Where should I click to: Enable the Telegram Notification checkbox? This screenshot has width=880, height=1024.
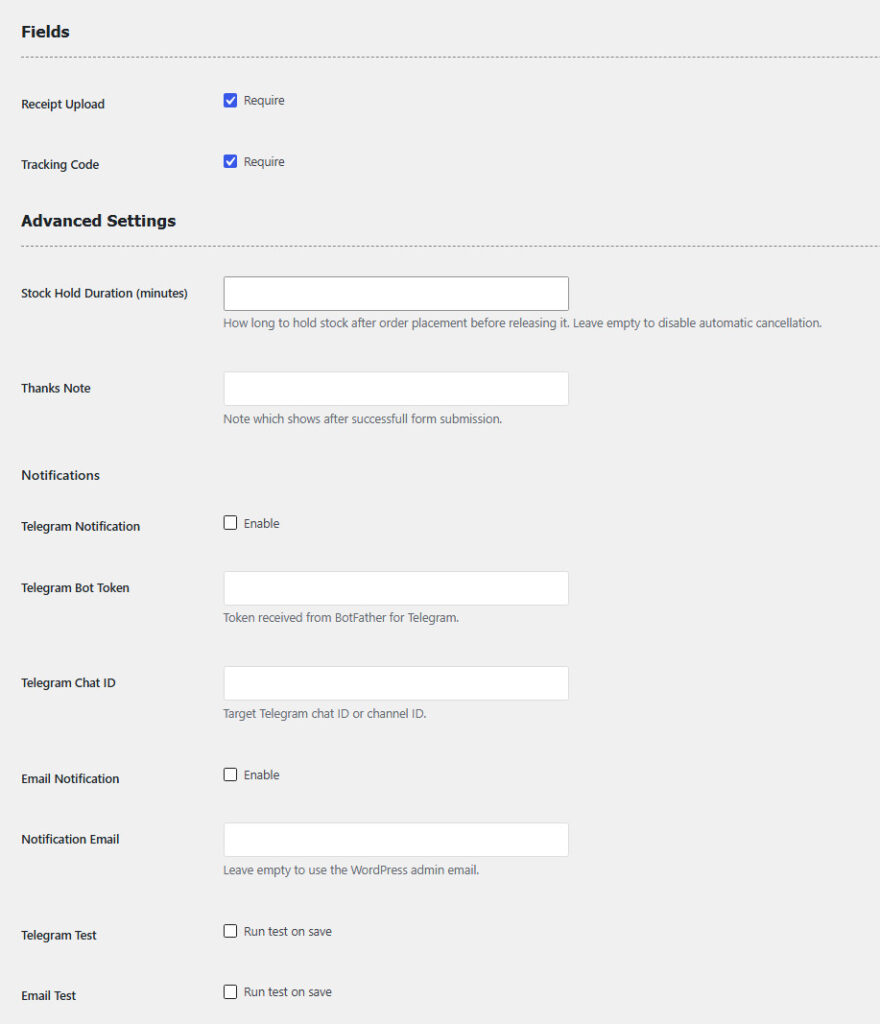pos(230,523)
